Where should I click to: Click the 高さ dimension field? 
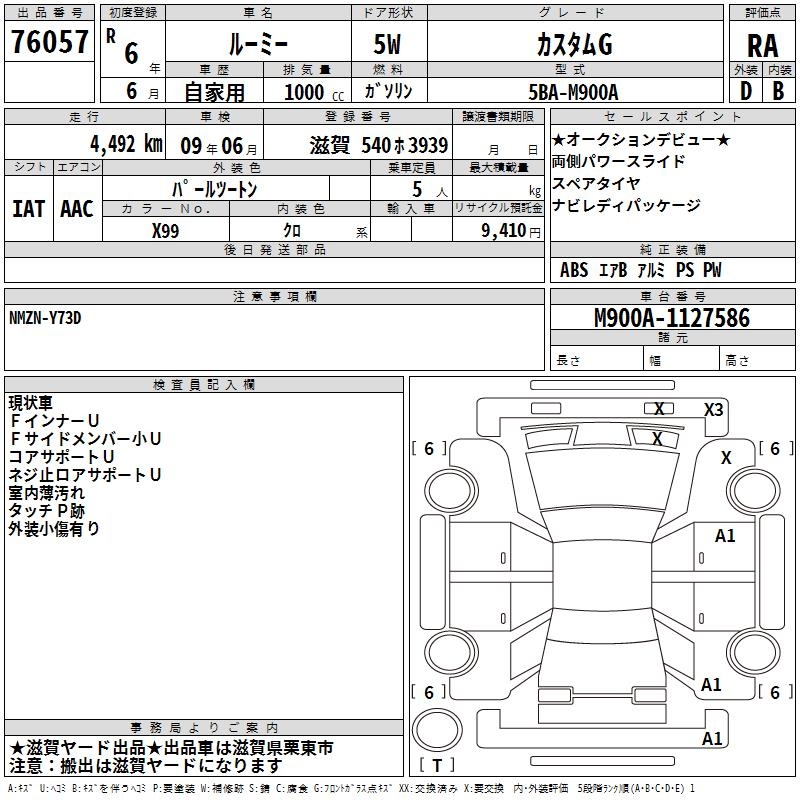pos(757,360)
